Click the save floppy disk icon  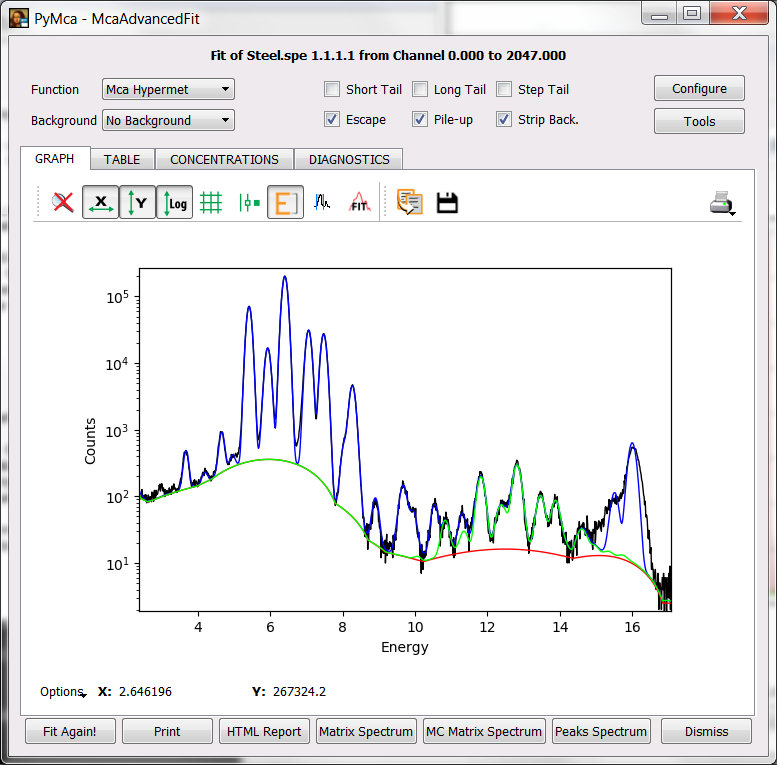447,202
